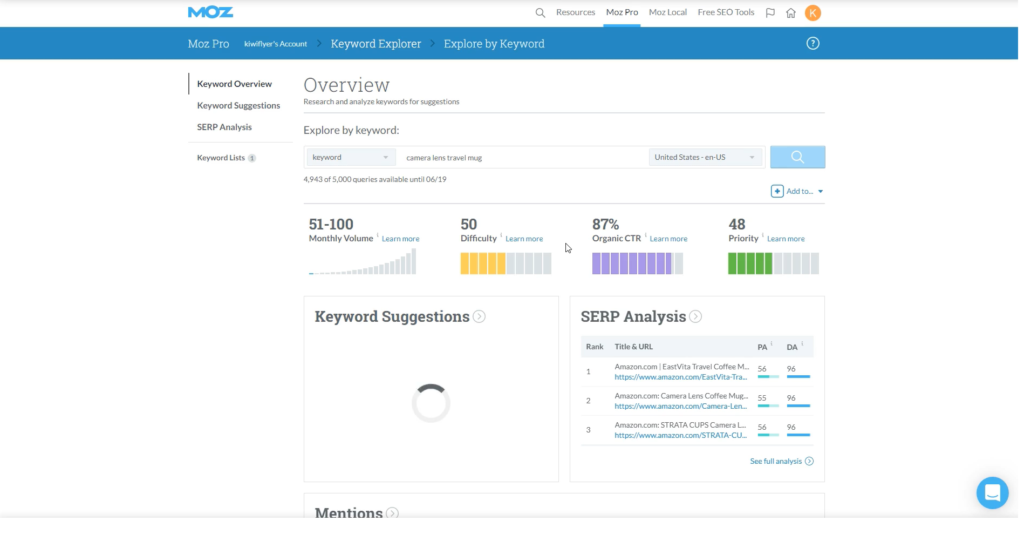Click Keyword Explorer breadcrumb
The height and width of the screenshot is (541, 1024).
coord(376,44)
